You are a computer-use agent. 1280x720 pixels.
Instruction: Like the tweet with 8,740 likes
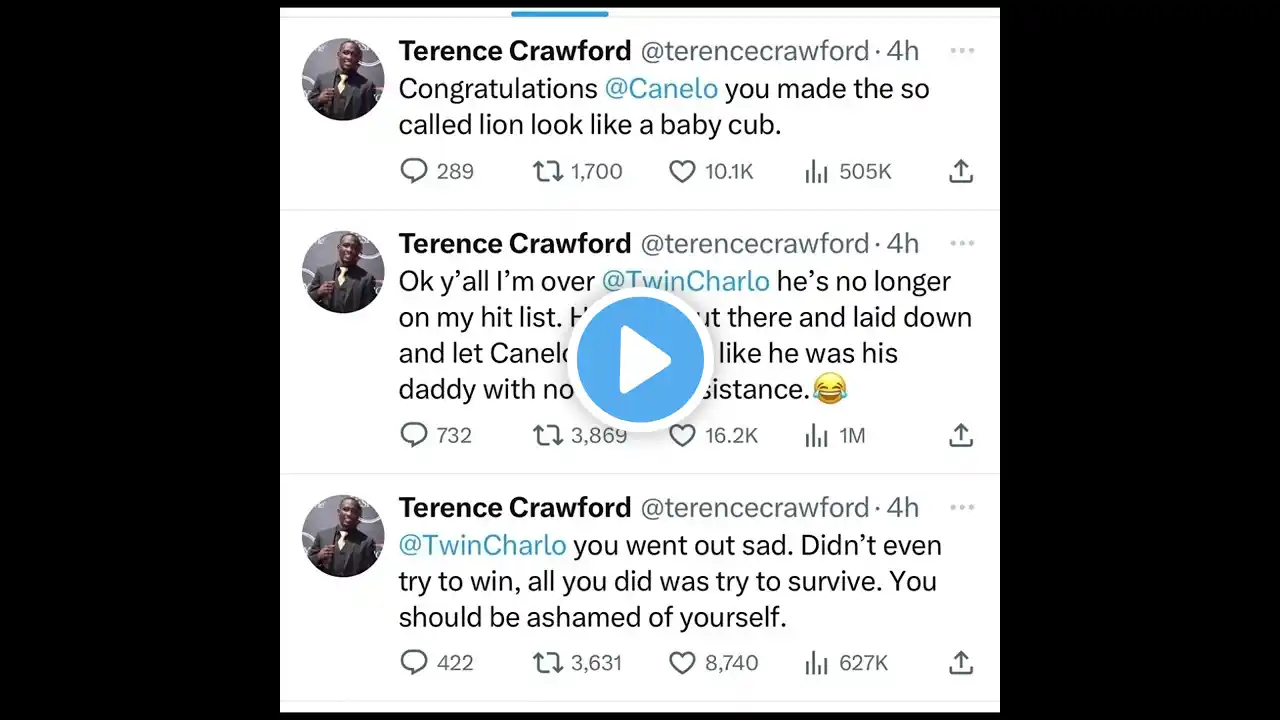click(x=682, y=663)
